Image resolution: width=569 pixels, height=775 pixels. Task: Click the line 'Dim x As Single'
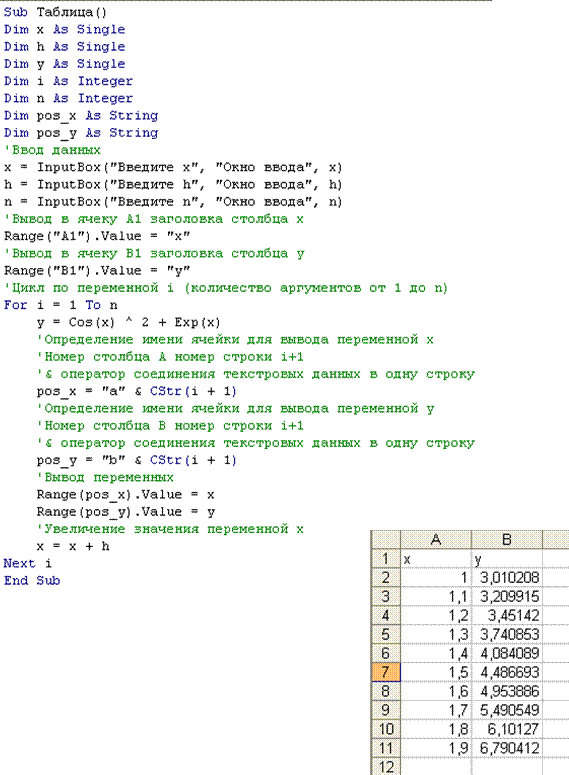tap(64, 29)
